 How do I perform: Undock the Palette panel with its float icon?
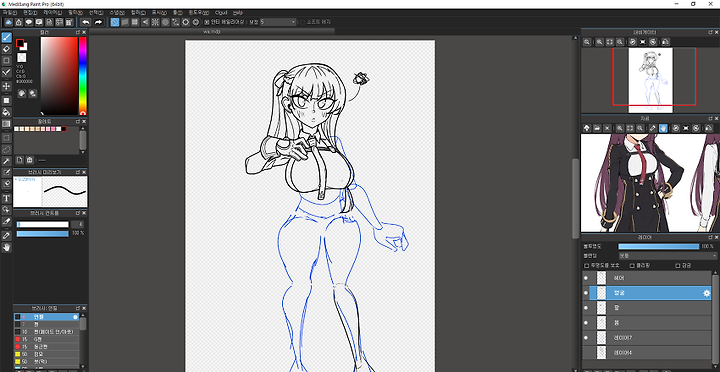pyautogui.click(x=78, y=122)
